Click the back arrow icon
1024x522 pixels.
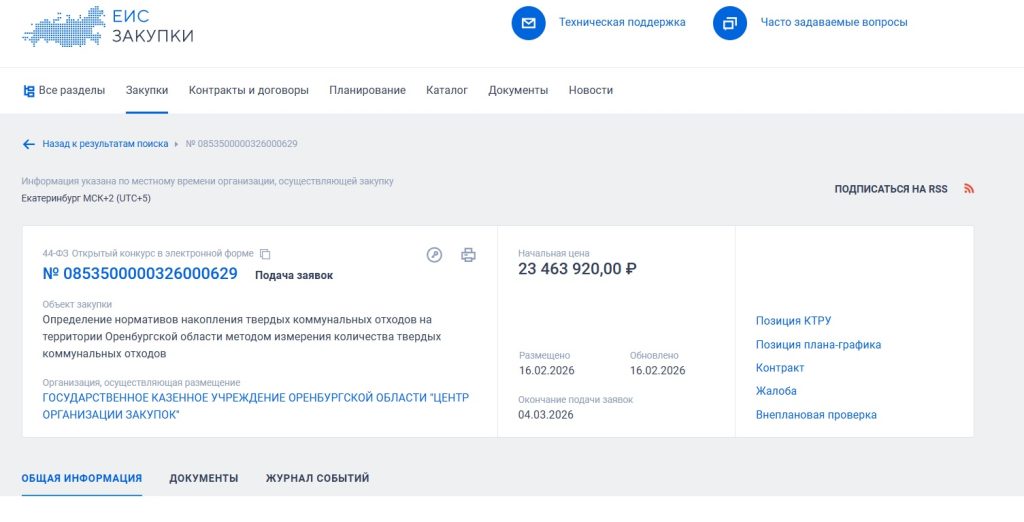pos(29,144)
